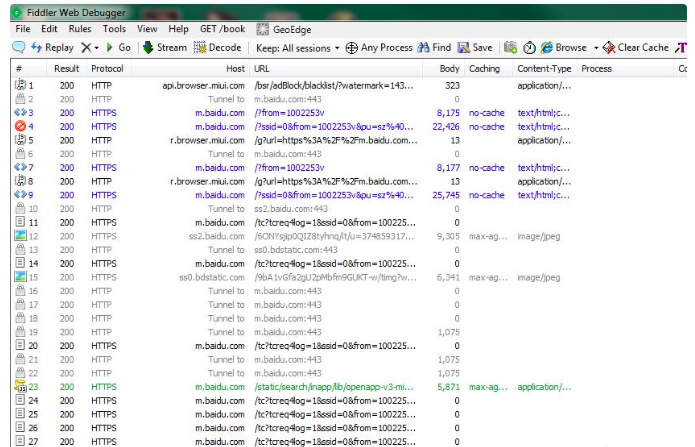Open the Browse dropdown arrow

click(x=596, y=48)
